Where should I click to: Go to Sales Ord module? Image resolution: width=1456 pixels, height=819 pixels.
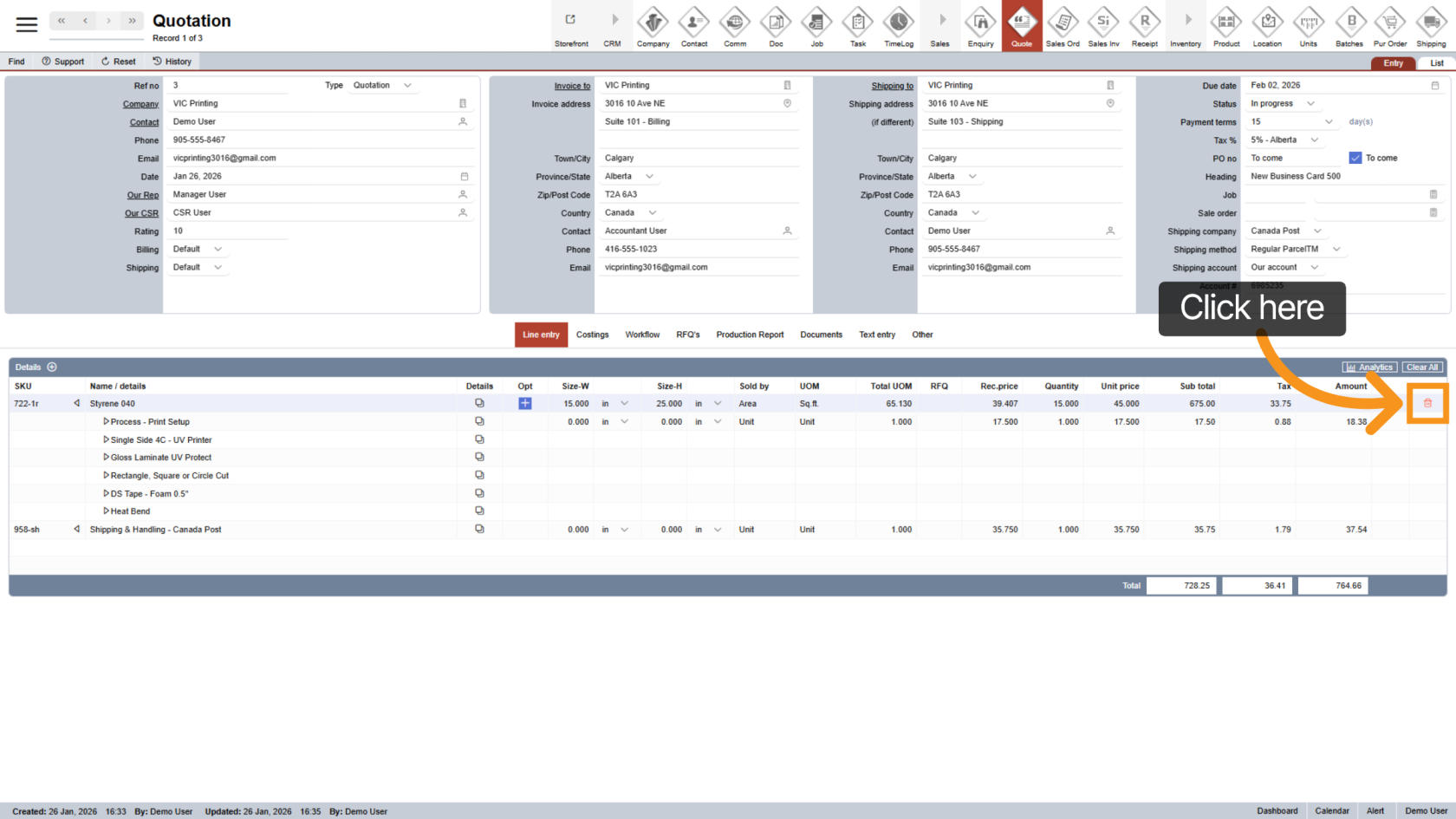tap(1062, 26)
